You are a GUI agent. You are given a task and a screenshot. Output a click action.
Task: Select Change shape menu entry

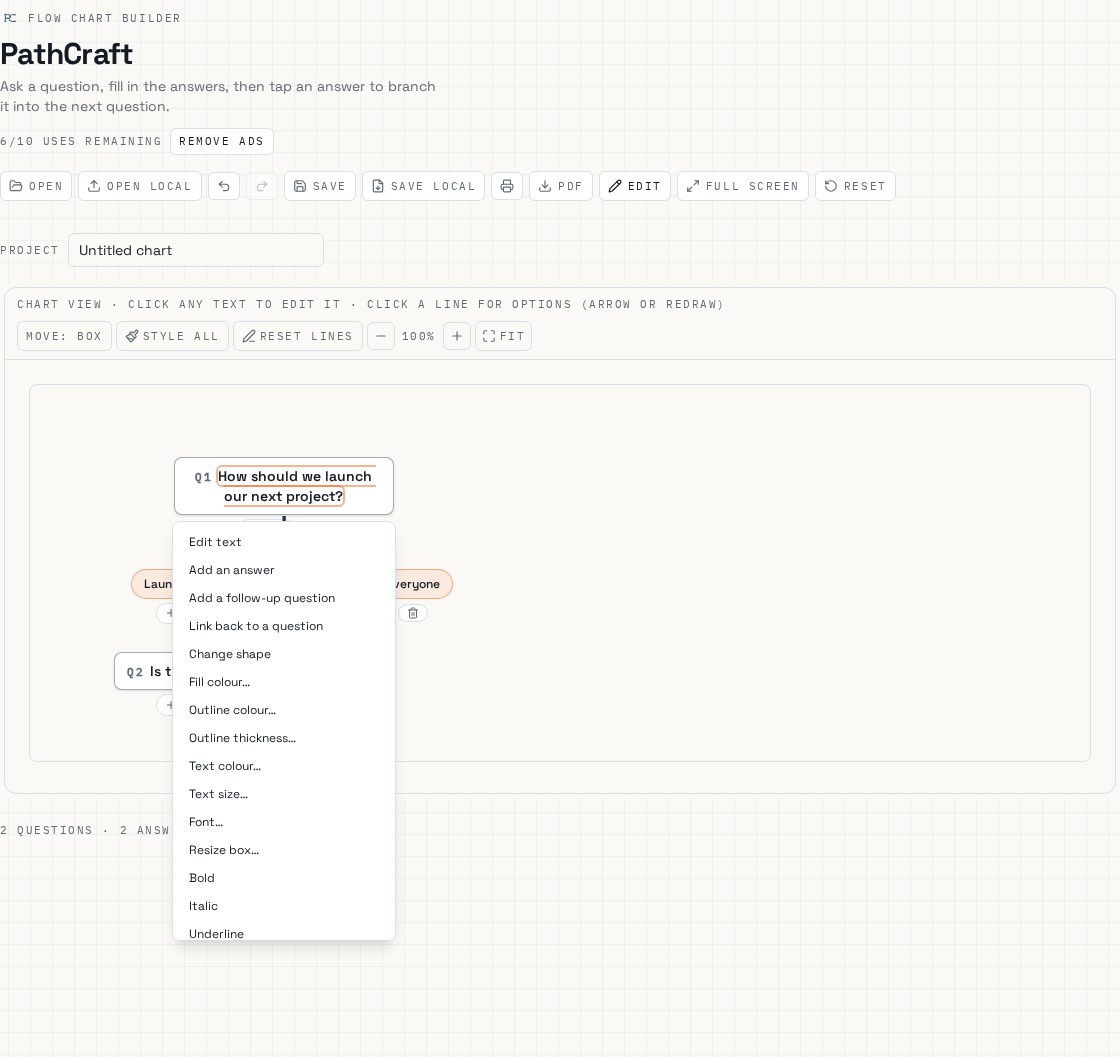coord(284,654)
